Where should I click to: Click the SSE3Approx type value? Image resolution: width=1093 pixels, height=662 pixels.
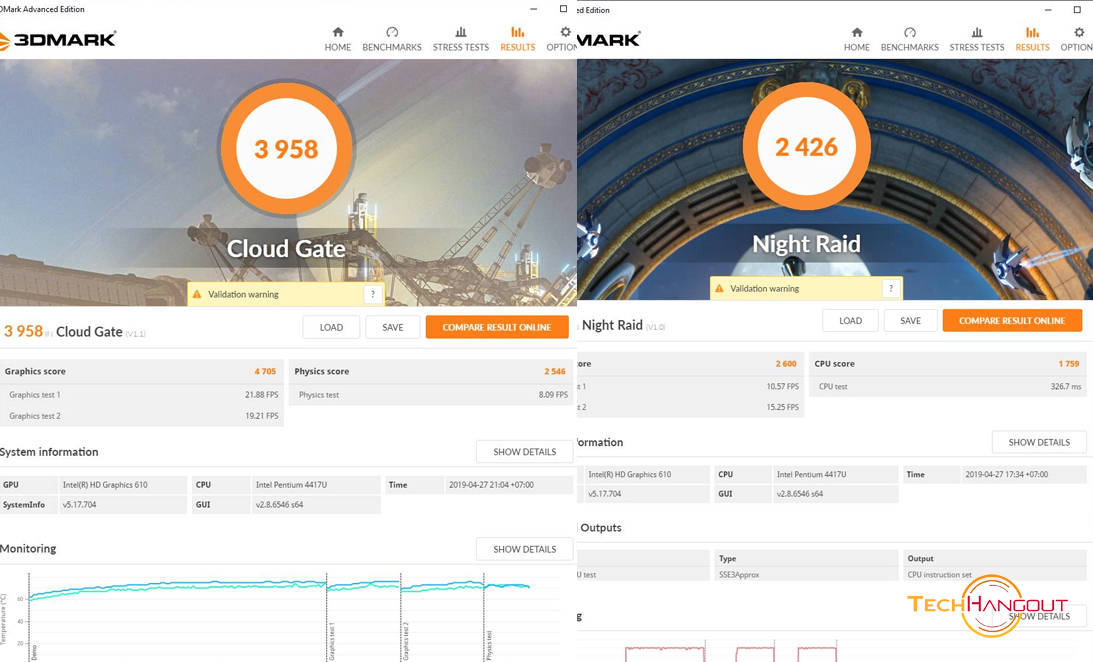(740, 575)
